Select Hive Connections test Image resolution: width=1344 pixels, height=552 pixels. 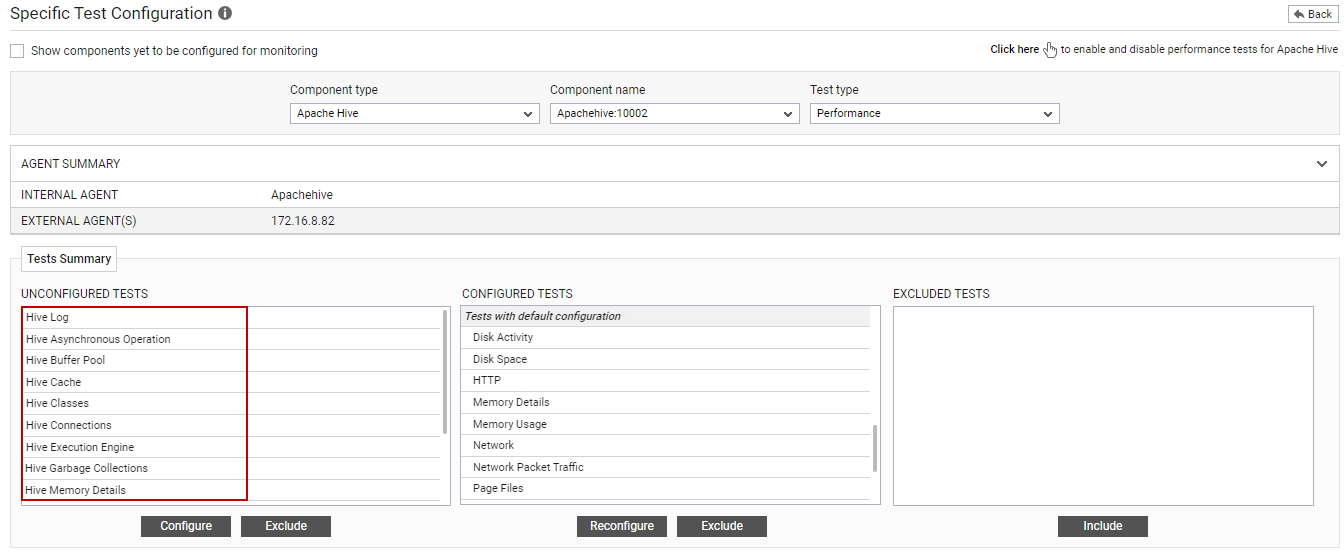231,425
